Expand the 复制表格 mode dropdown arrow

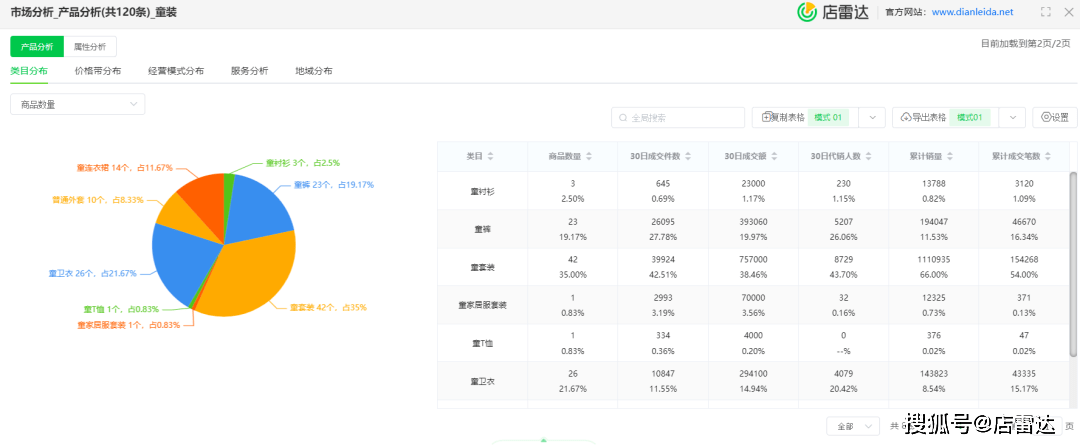[x=871, y=117]
